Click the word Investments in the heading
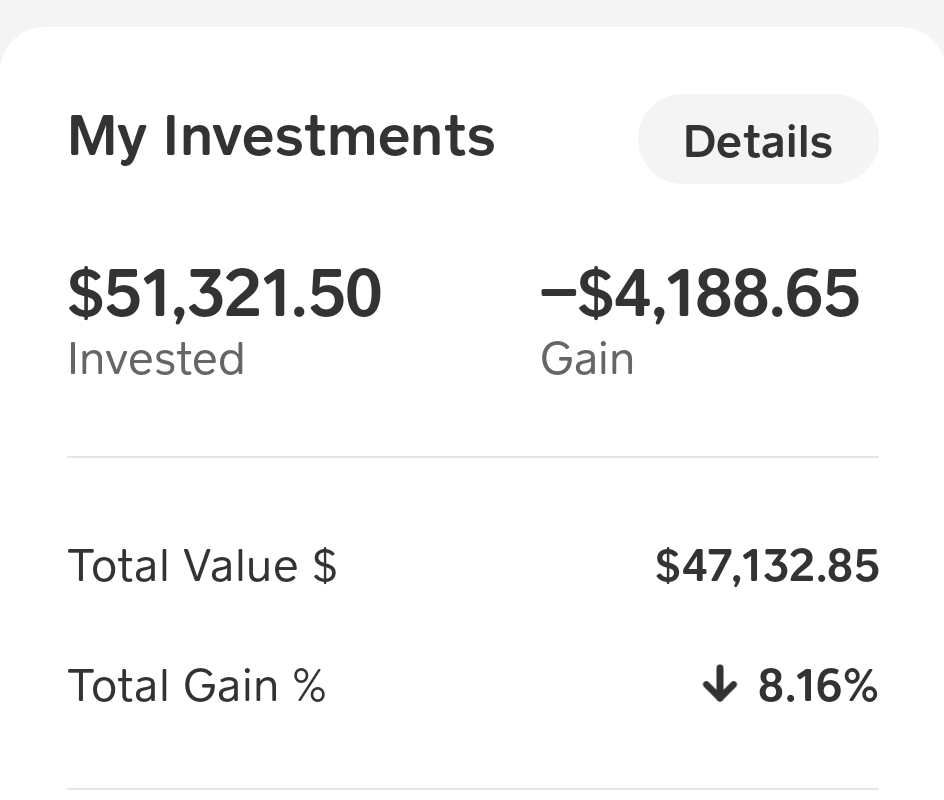 (329, 135)
